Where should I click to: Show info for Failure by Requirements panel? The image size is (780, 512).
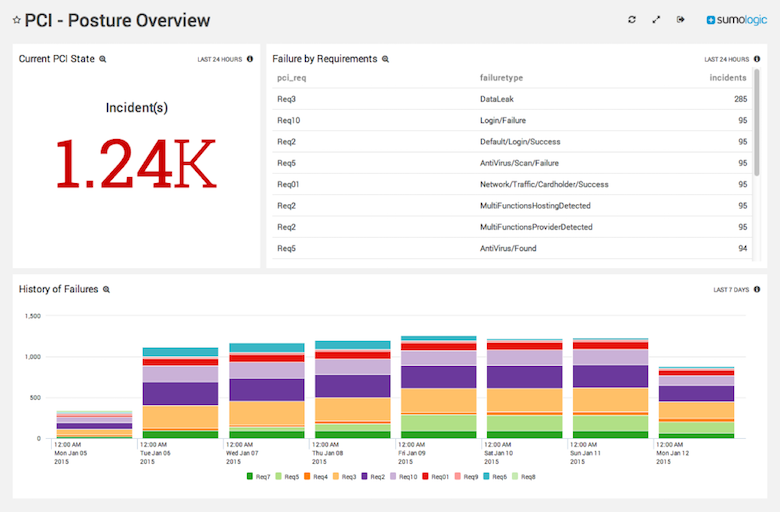[757, 59]
